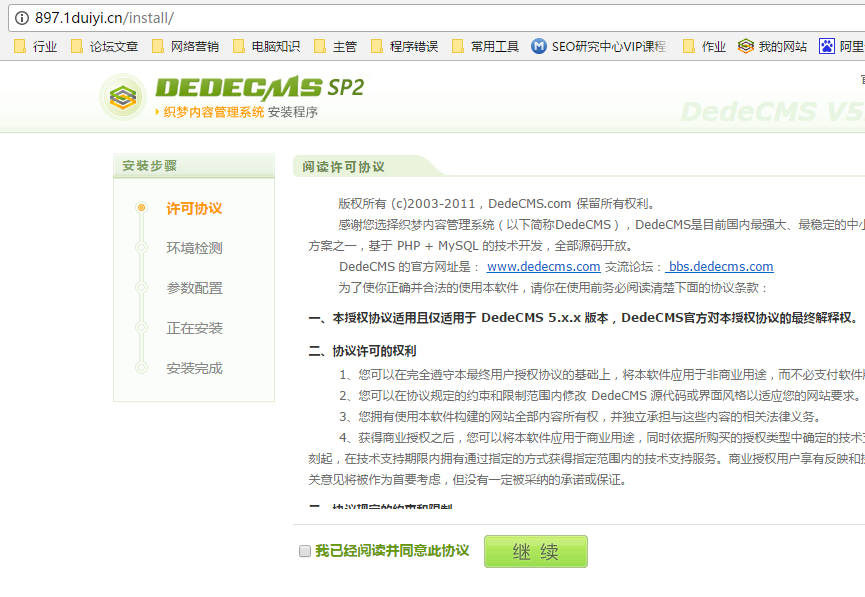Click the copyright line 版权所有 (c)2003-2011
This screenshot has height=597, width=865.
pyautogui.click(x=498, y=204)
